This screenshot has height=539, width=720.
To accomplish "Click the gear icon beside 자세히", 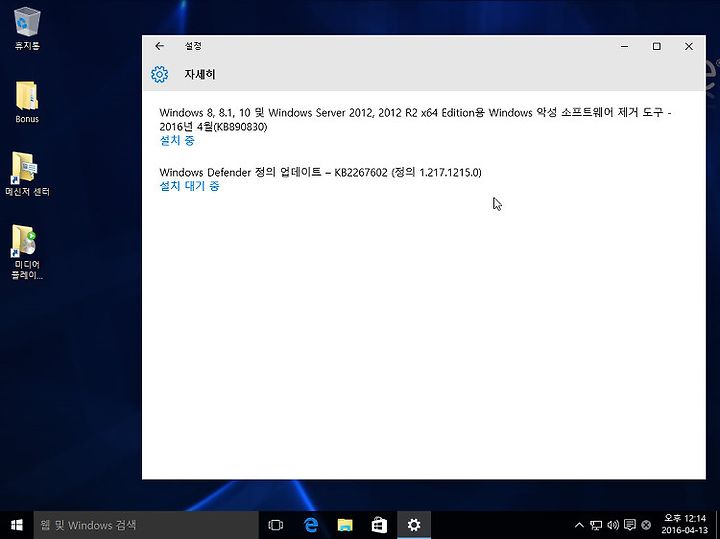I will pos(159,74).
